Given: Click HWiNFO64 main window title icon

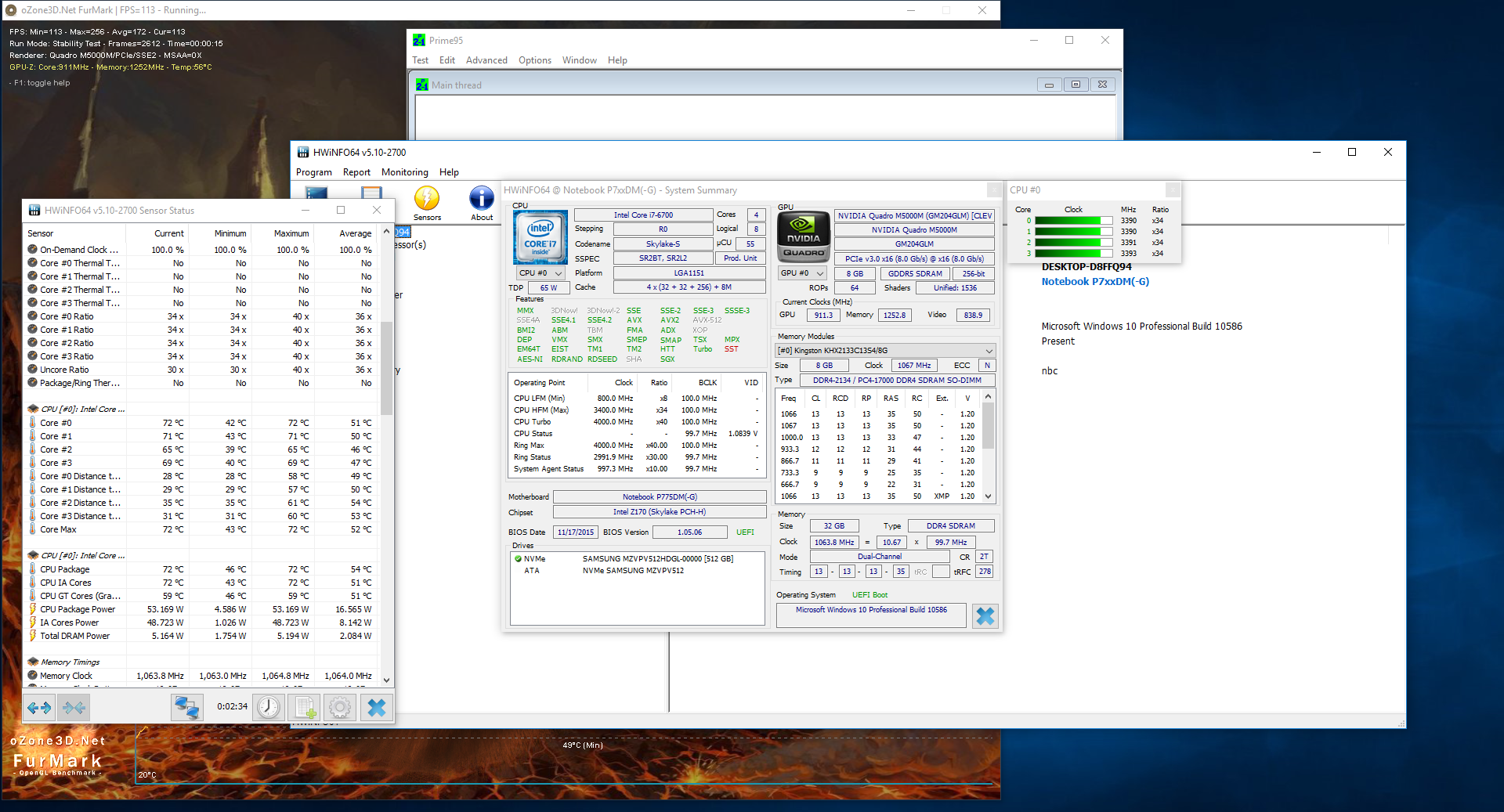Looking at the screenshot, I should [x=303, y=153].
